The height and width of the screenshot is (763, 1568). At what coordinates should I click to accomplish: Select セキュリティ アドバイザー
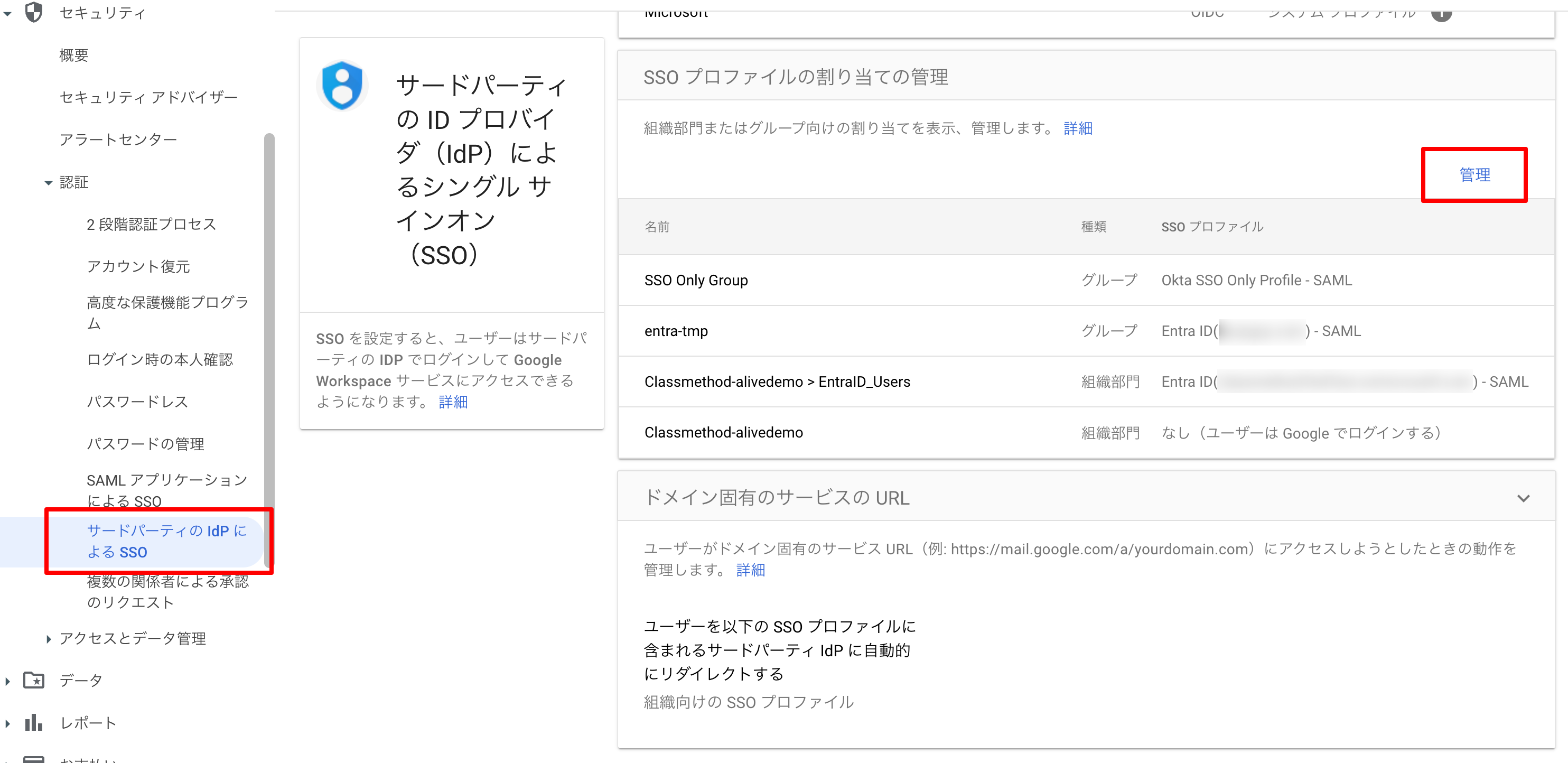point(148,96)
